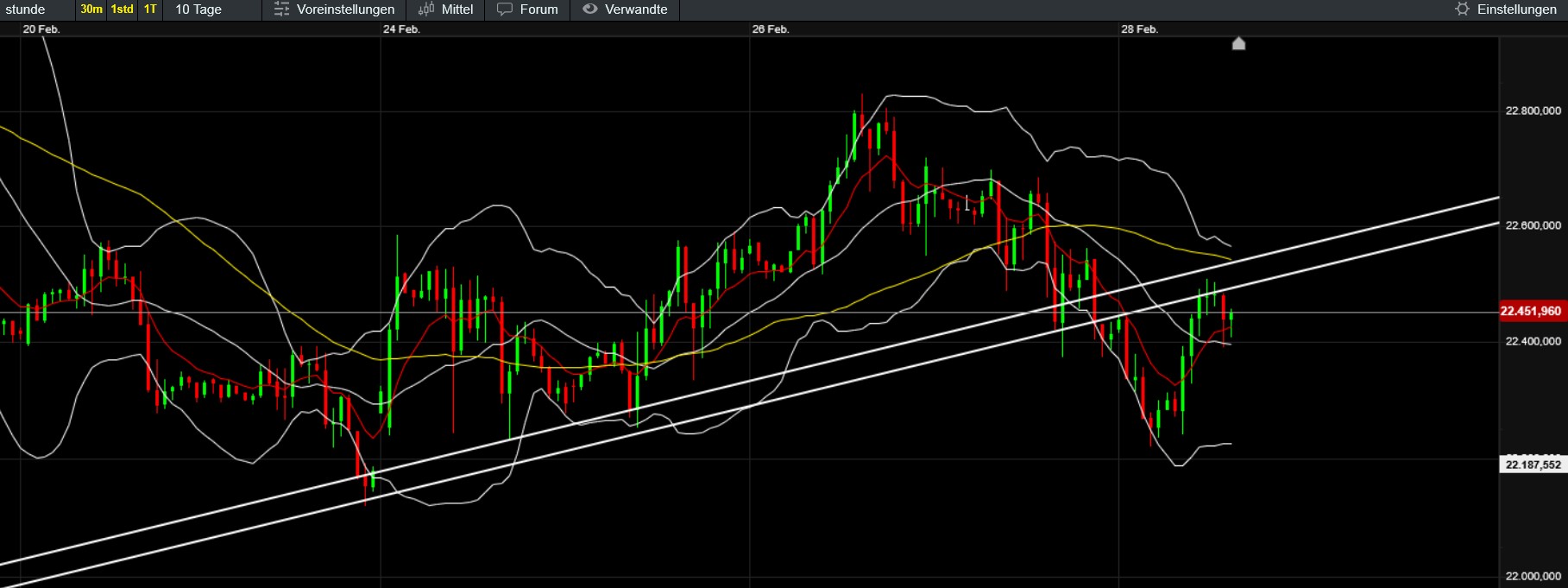The height and width of the screenshot is (588, 1568).
Task: Click the 22.187,552 price label
Action: pos(1533,465)
